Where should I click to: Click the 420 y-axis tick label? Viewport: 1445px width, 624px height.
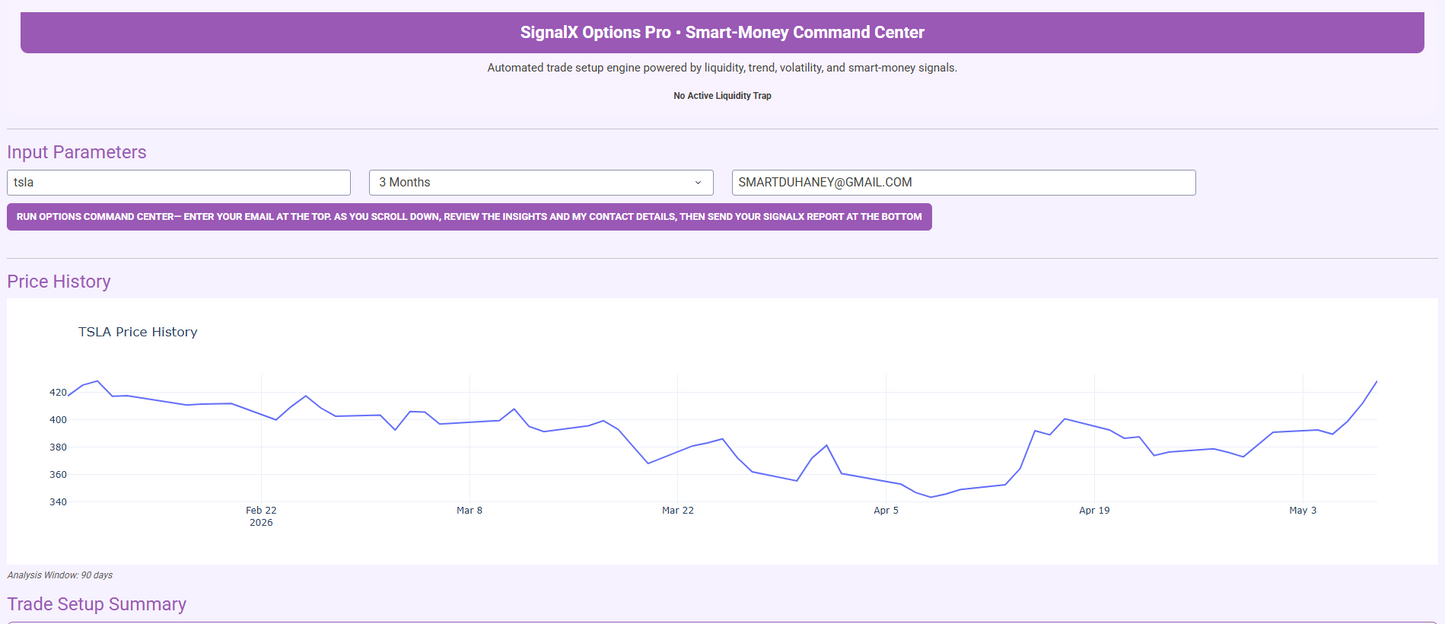click(56, 392)
